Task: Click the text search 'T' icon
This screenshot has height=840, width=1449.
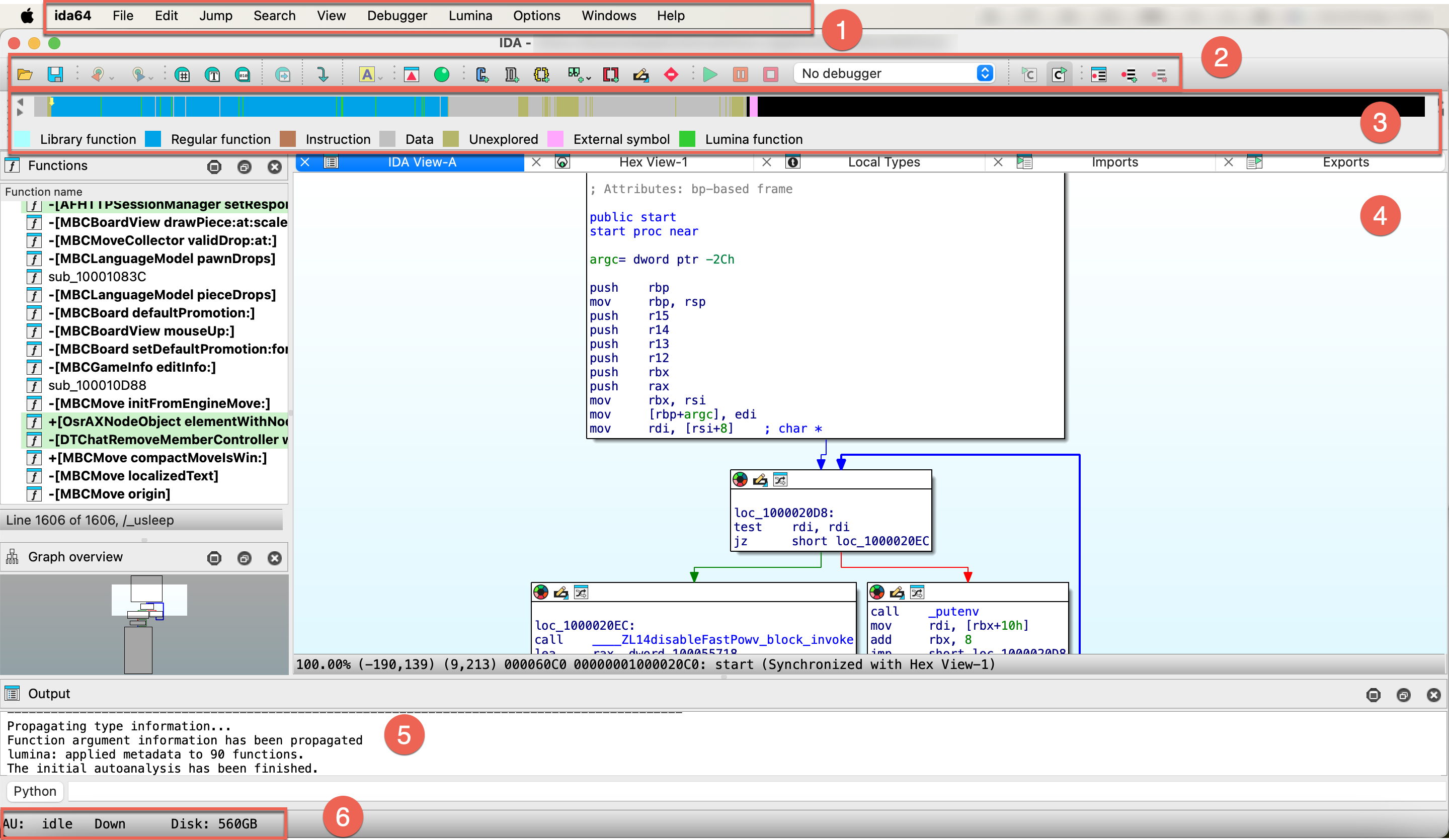Action: pyautogui.click(x=212, y=74)
